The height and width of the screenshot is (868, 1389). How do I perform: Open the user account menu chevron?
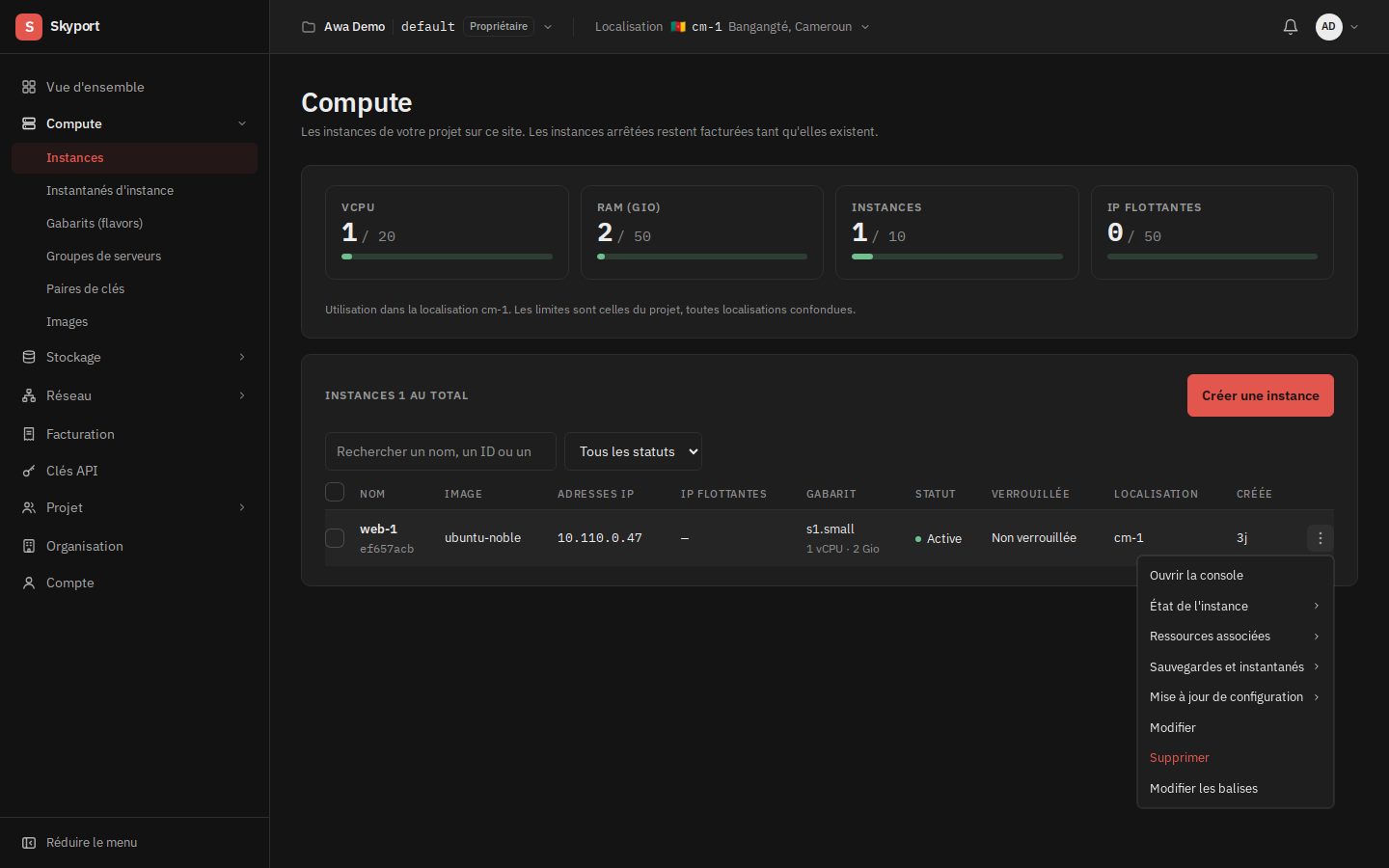(1354, 27)
